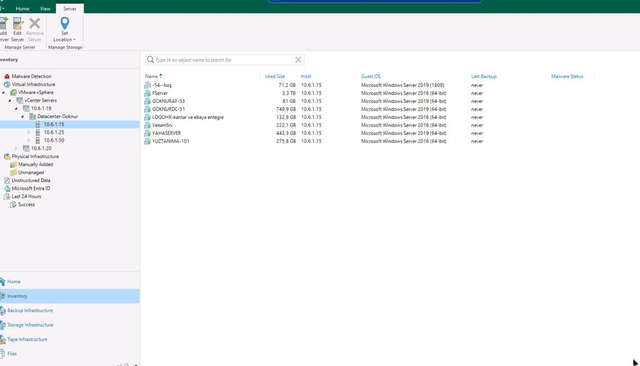The height and width of the screenshot is (366, 640).
Task: Click the 10.6.1.50 host server icon
Action: pyautogui.click(x=38, y=140)
